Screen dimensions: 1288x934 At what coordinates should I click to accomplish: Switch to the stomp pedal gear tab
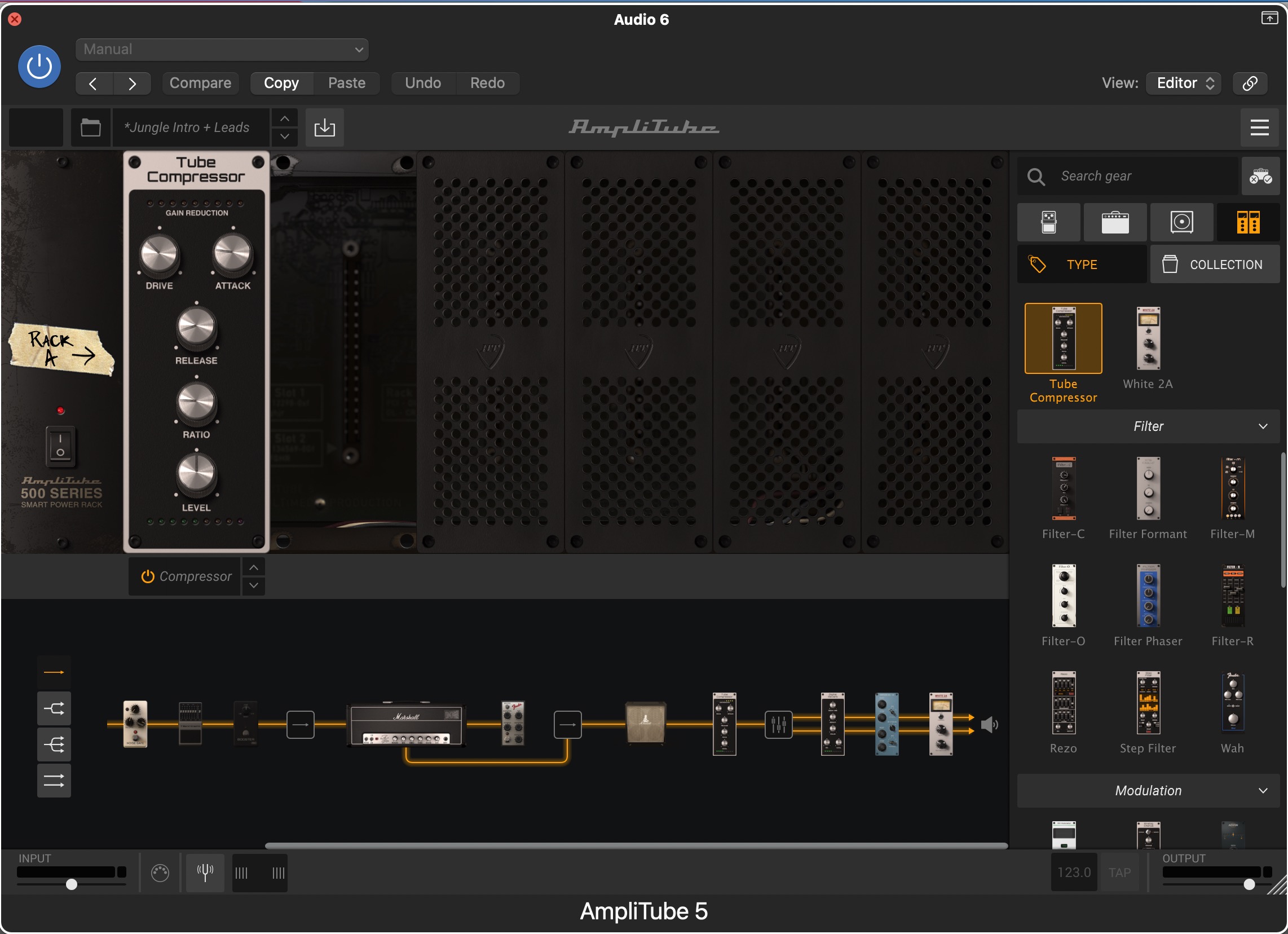coord(1048,222)
